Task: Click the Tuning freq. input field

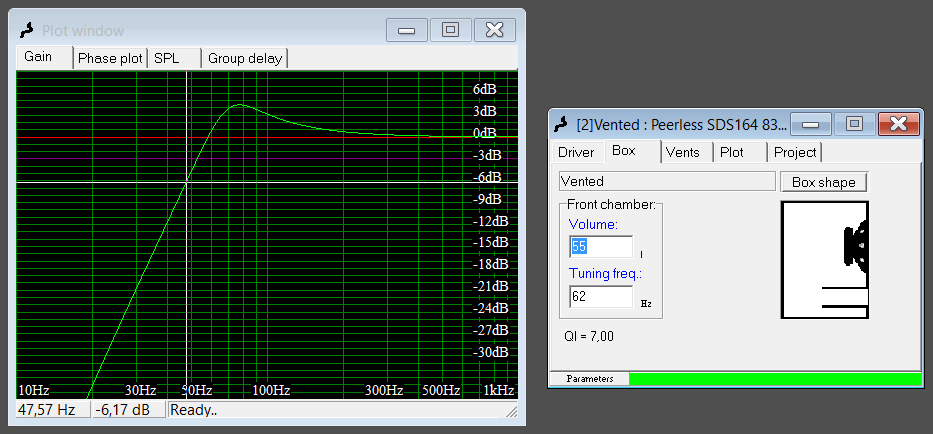Action: click(601, 296)
